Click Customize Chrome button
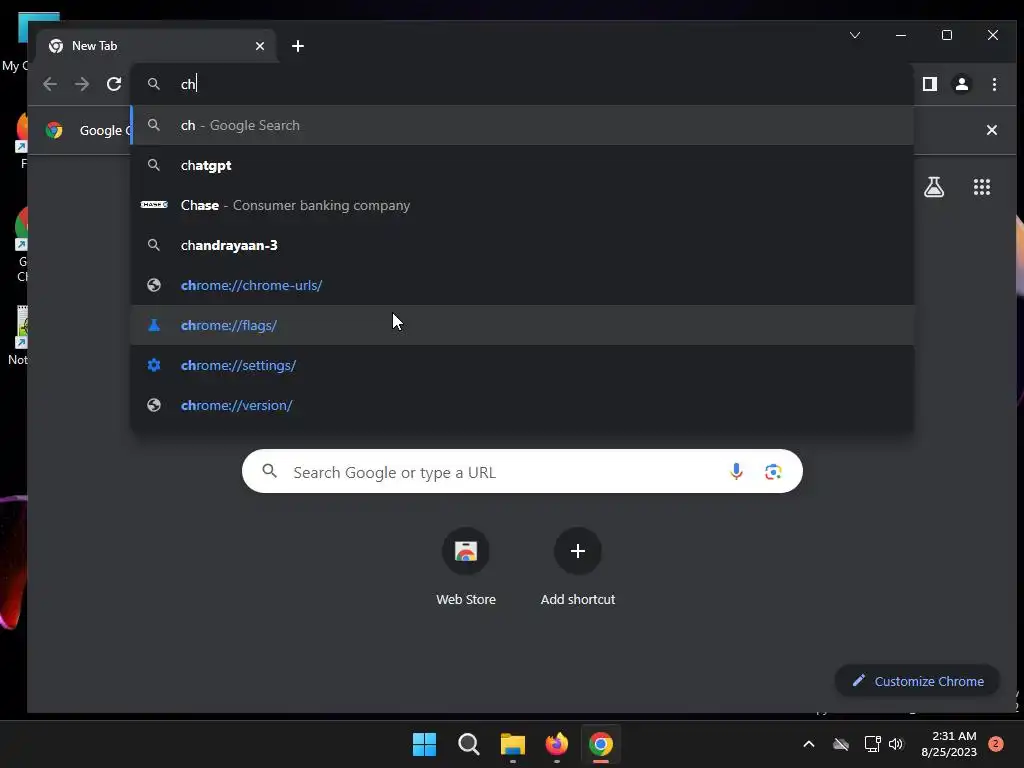 click(918, 681)
